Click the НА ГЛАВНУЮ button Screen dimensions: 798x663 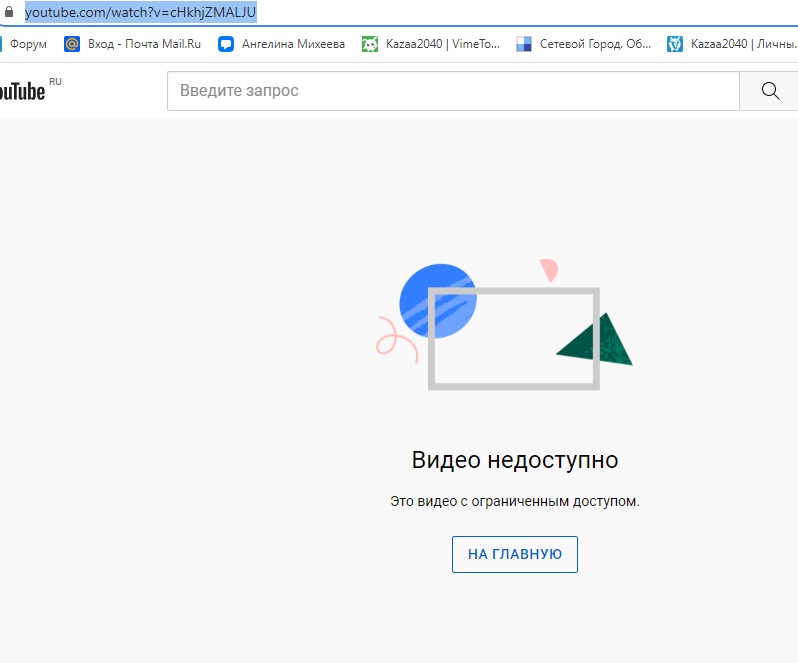click(x=514, y=554)
